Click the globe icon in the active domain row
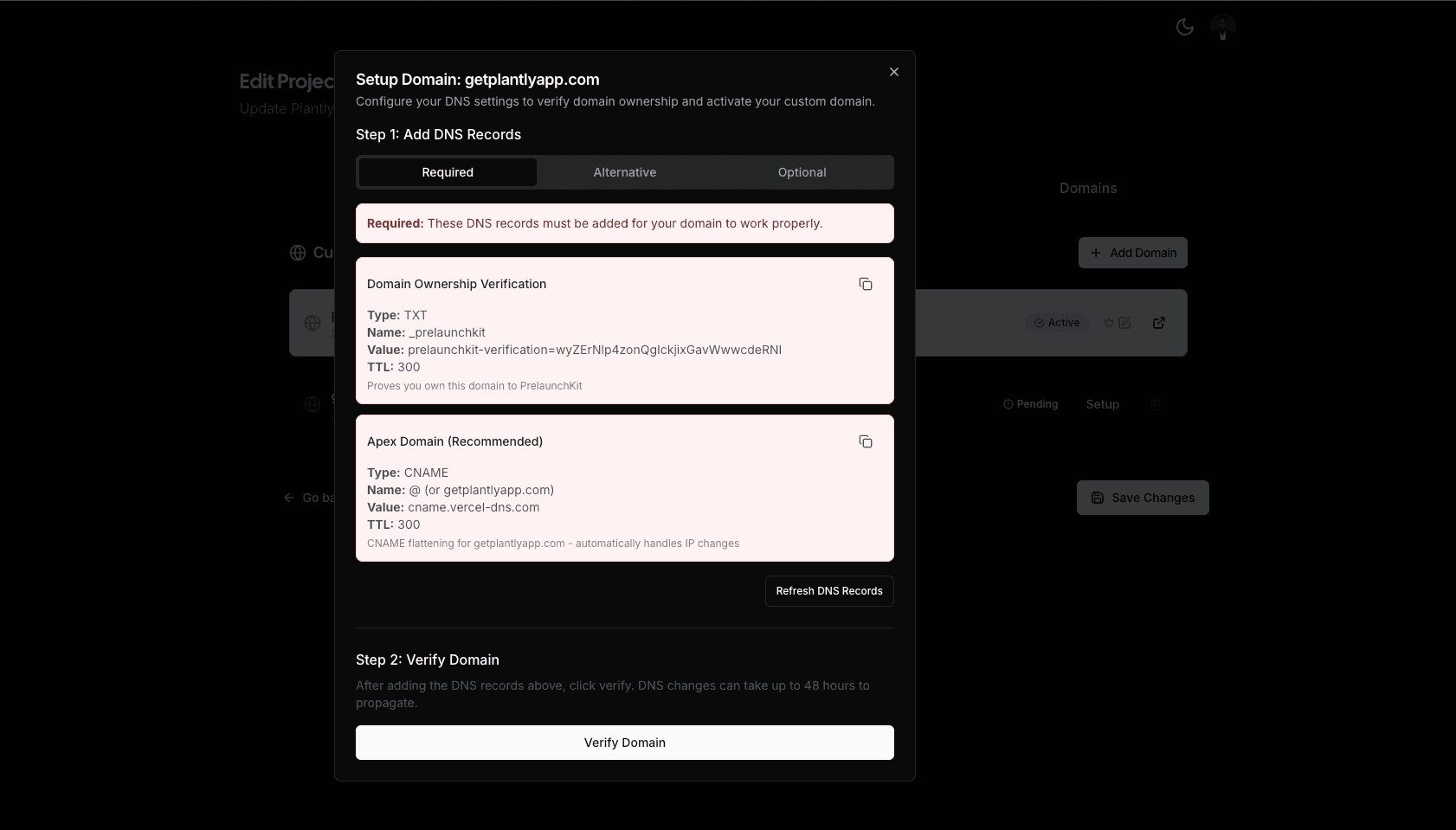 pyautogui.click(x=312, y=323)
